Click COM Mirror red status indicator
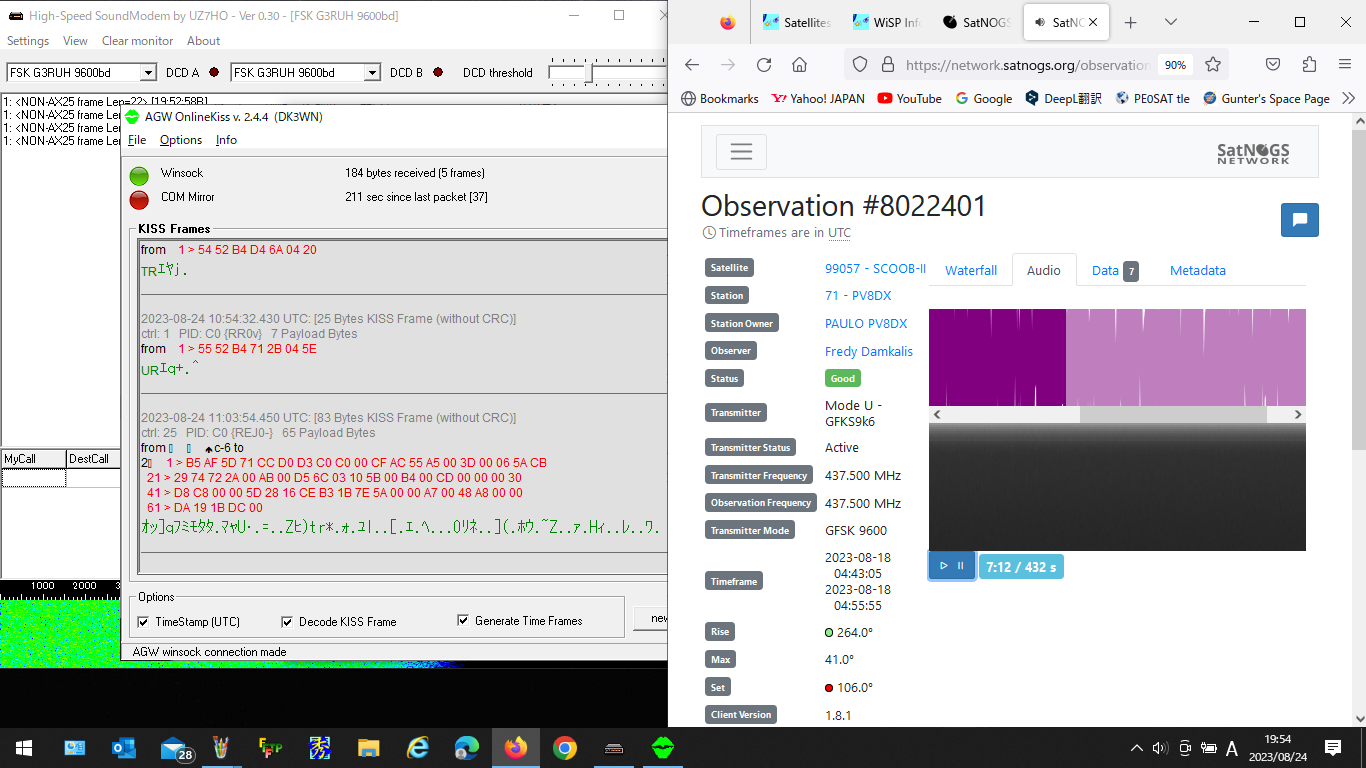The width and height of the screenshot is (1366, 768). 139,199
